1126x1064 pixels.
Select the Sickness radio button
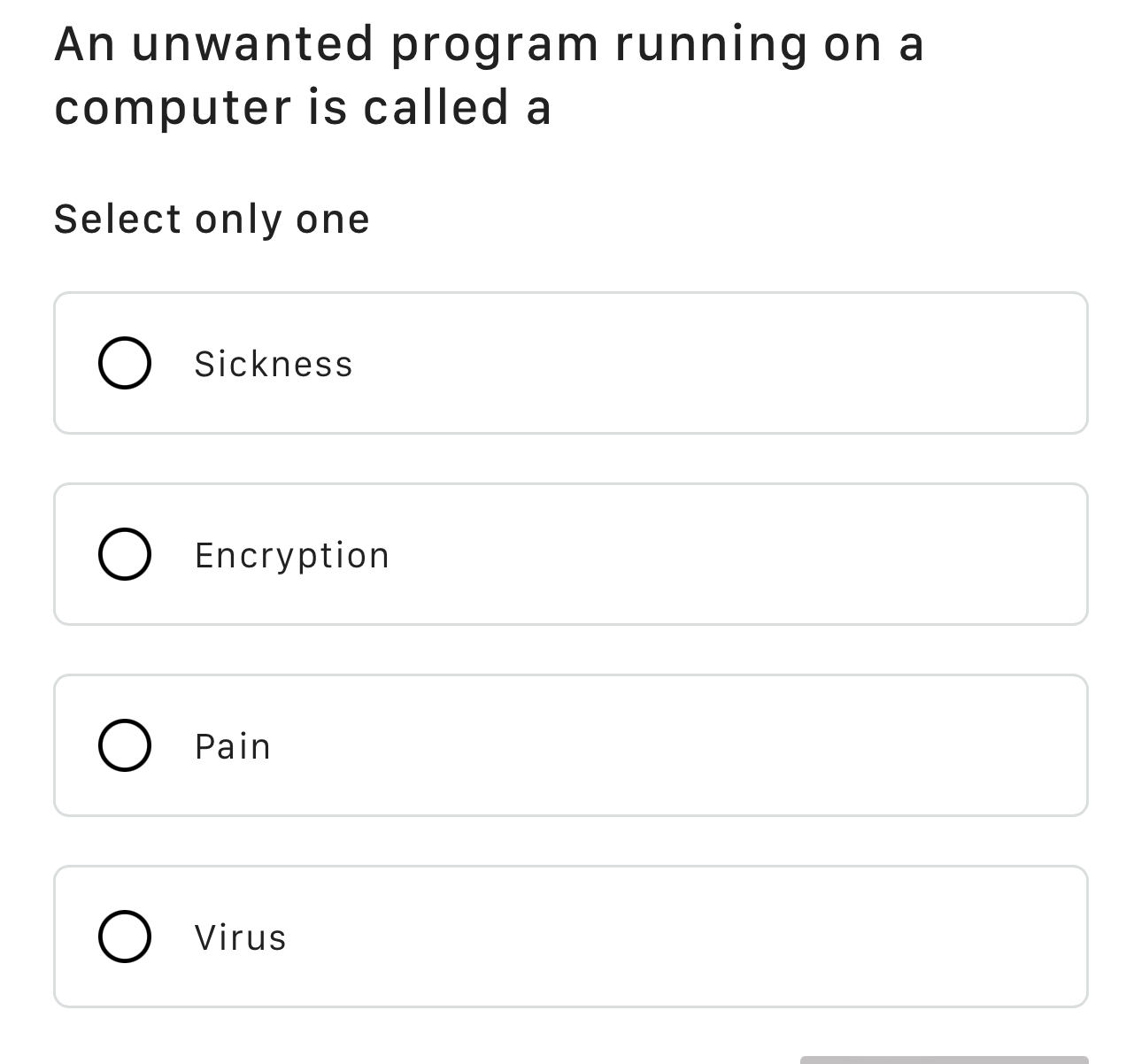[x=124, y=362]
